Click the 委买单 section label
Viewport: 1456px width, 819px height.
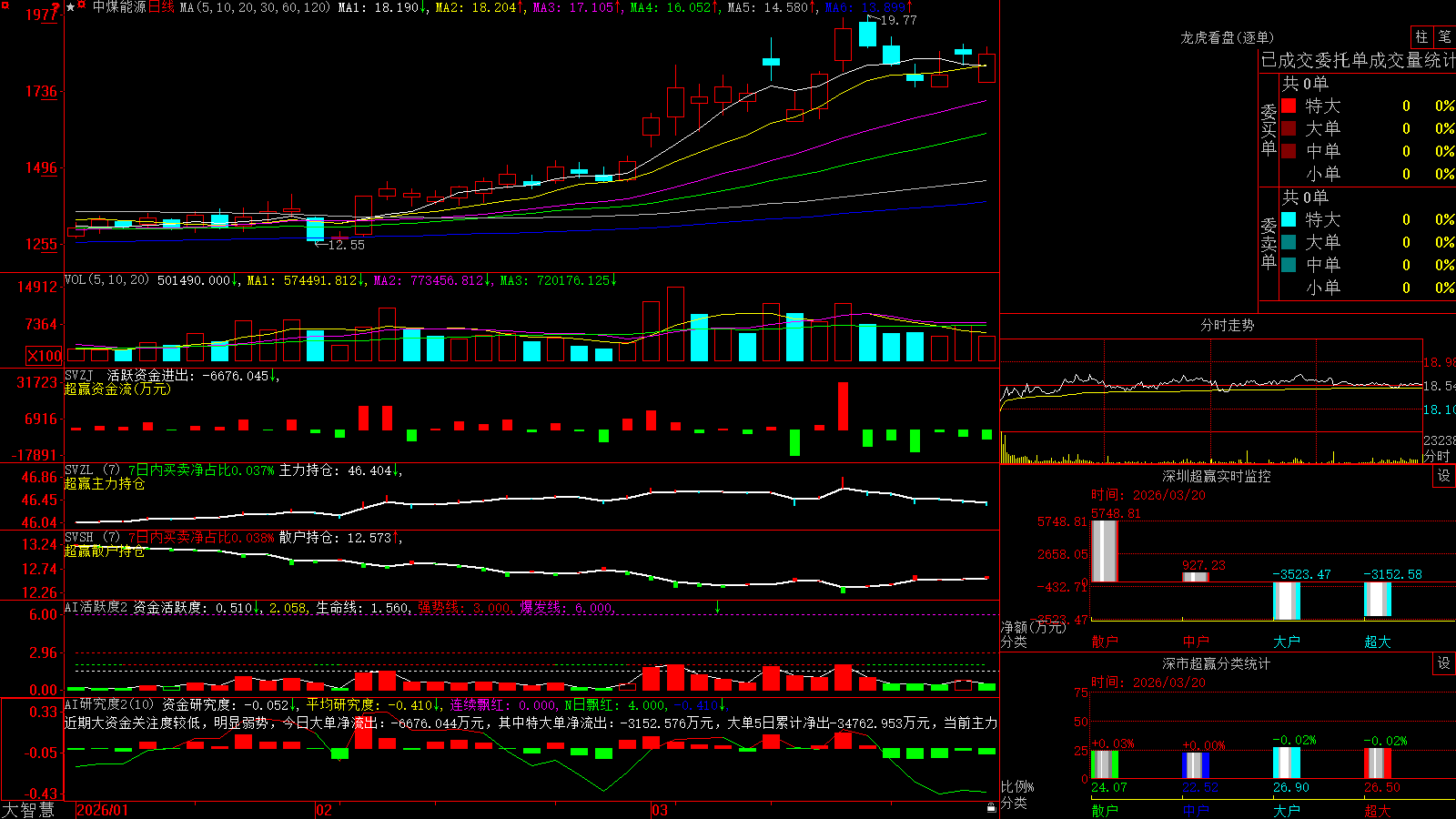1269,129
